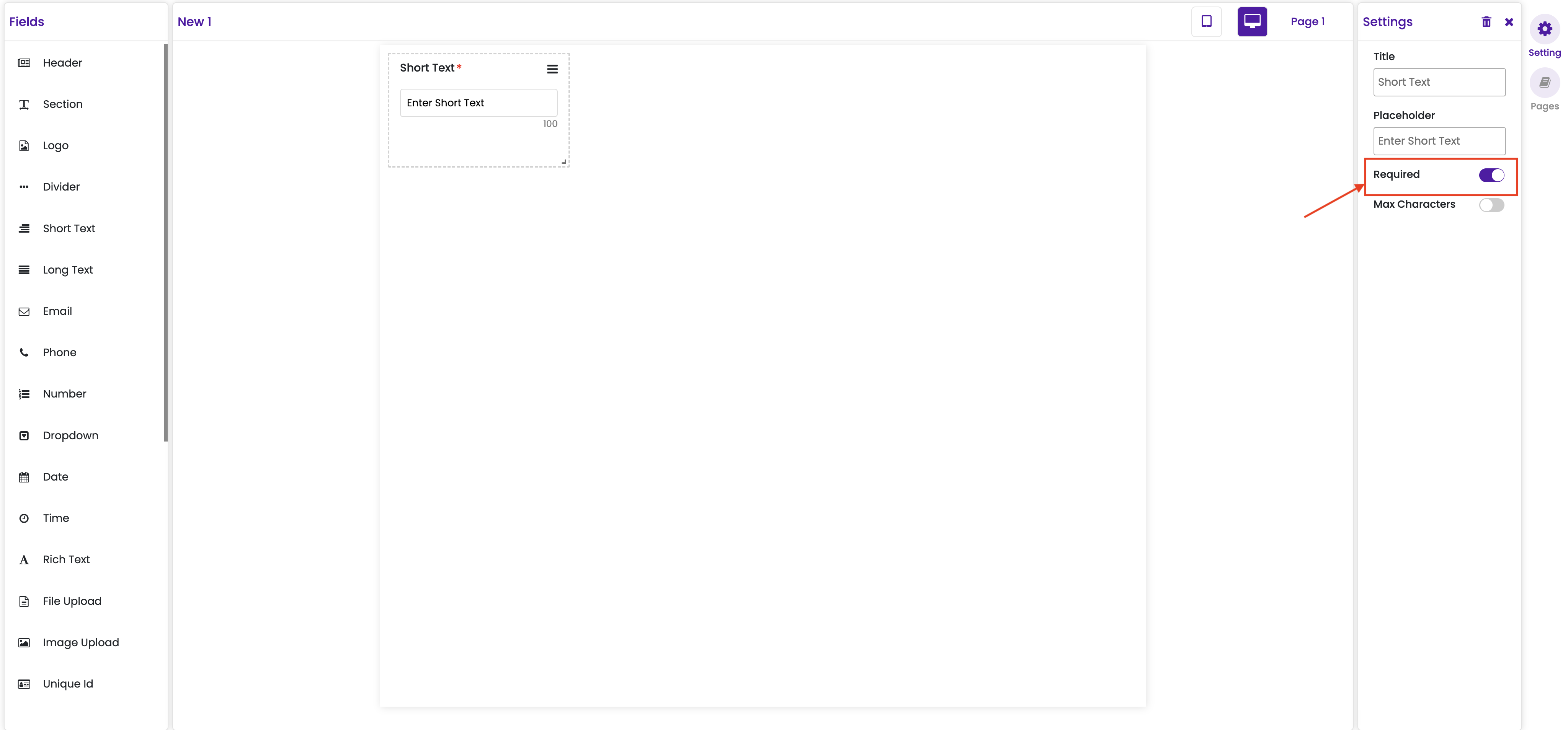The image size is (1568, 730).
Task: Click the field resize corner handle
Action: (564, 161)
